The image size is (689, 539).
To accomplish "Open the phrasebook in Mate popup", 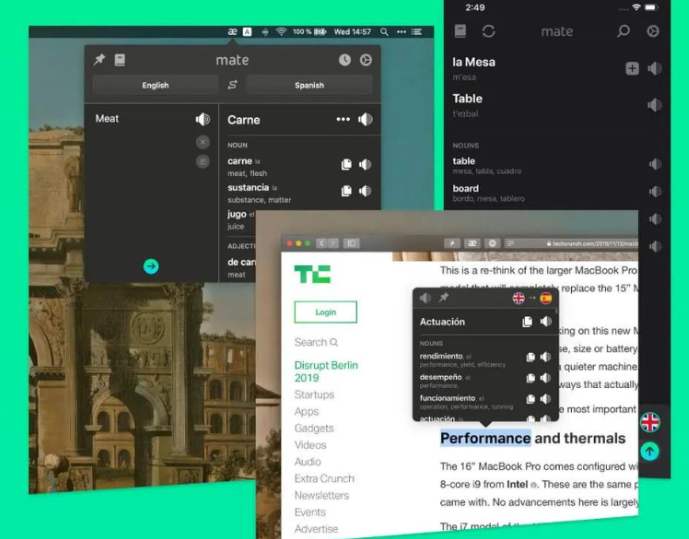I will 120,60.
